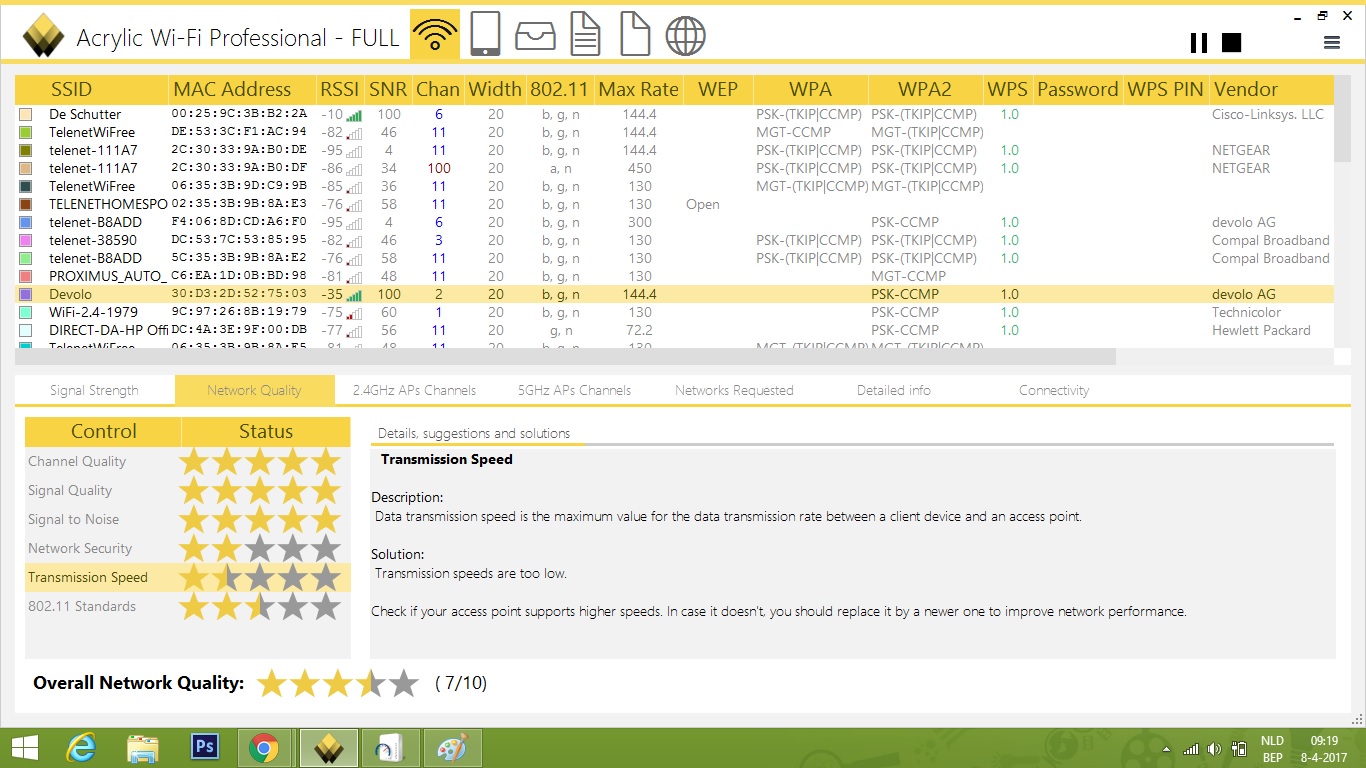This screenshot has height=768, width=1366.
Task: Toggle the DIRECT-DA-HP network checkbox
Action: point(26,331)
